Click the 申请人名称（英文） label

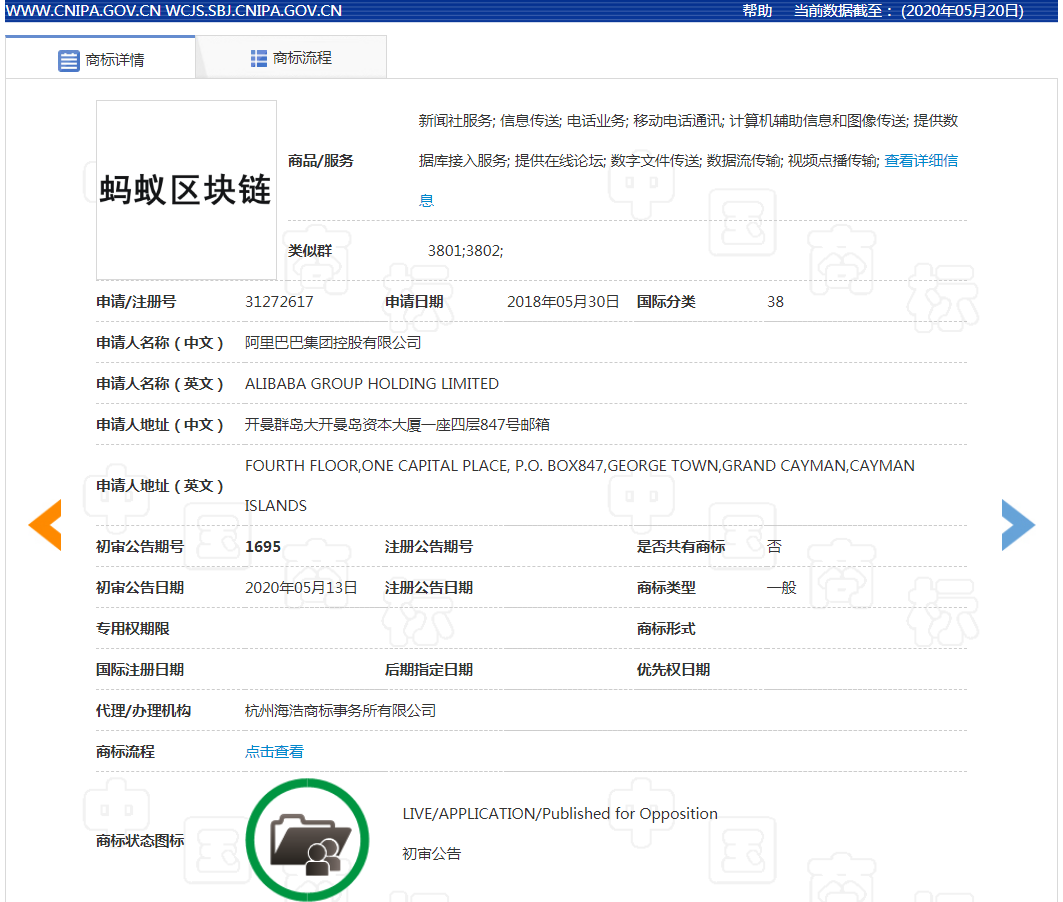(x=159, y=384)
